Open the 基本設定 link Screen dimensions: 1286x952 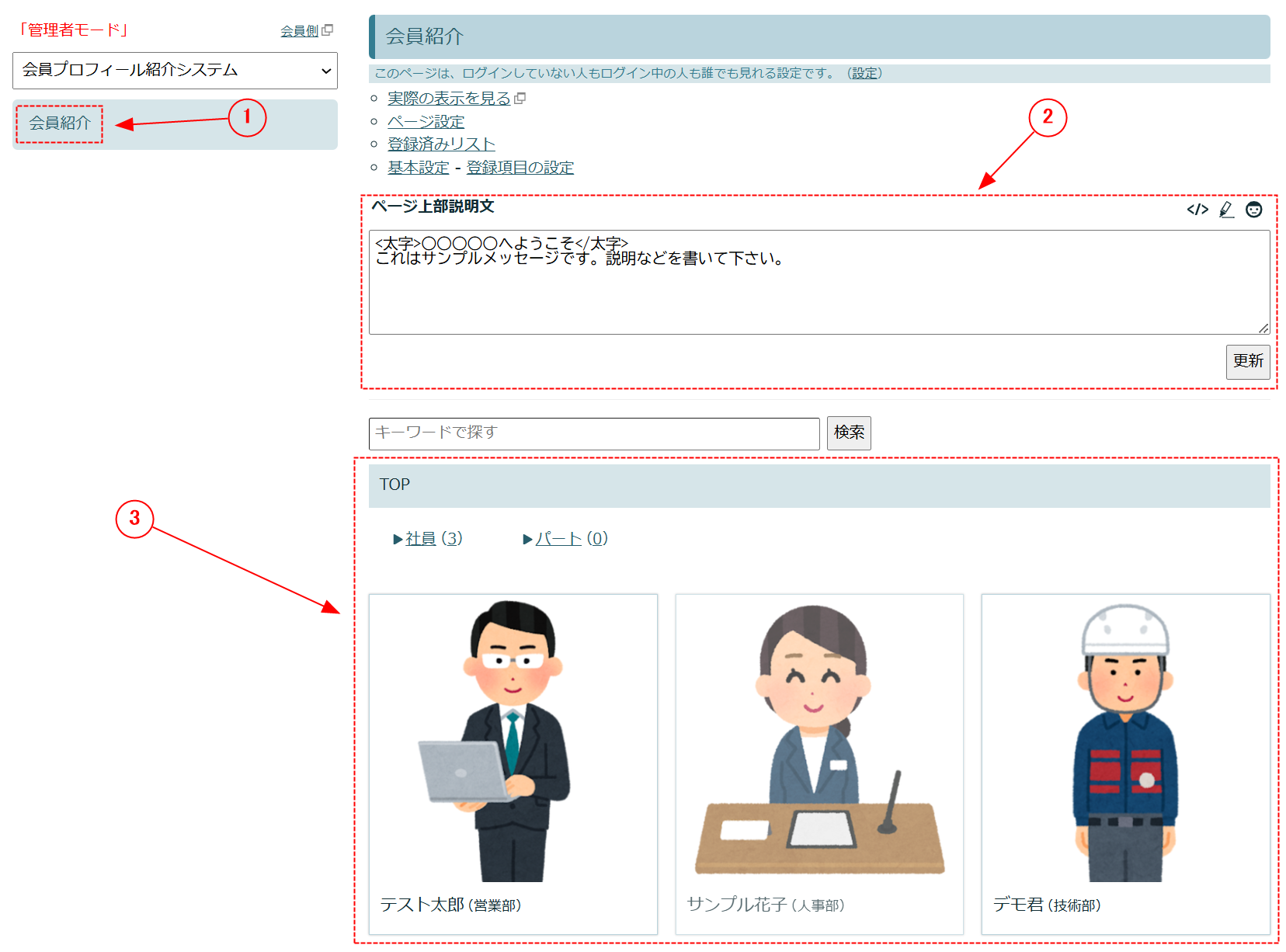coord(418,168)
